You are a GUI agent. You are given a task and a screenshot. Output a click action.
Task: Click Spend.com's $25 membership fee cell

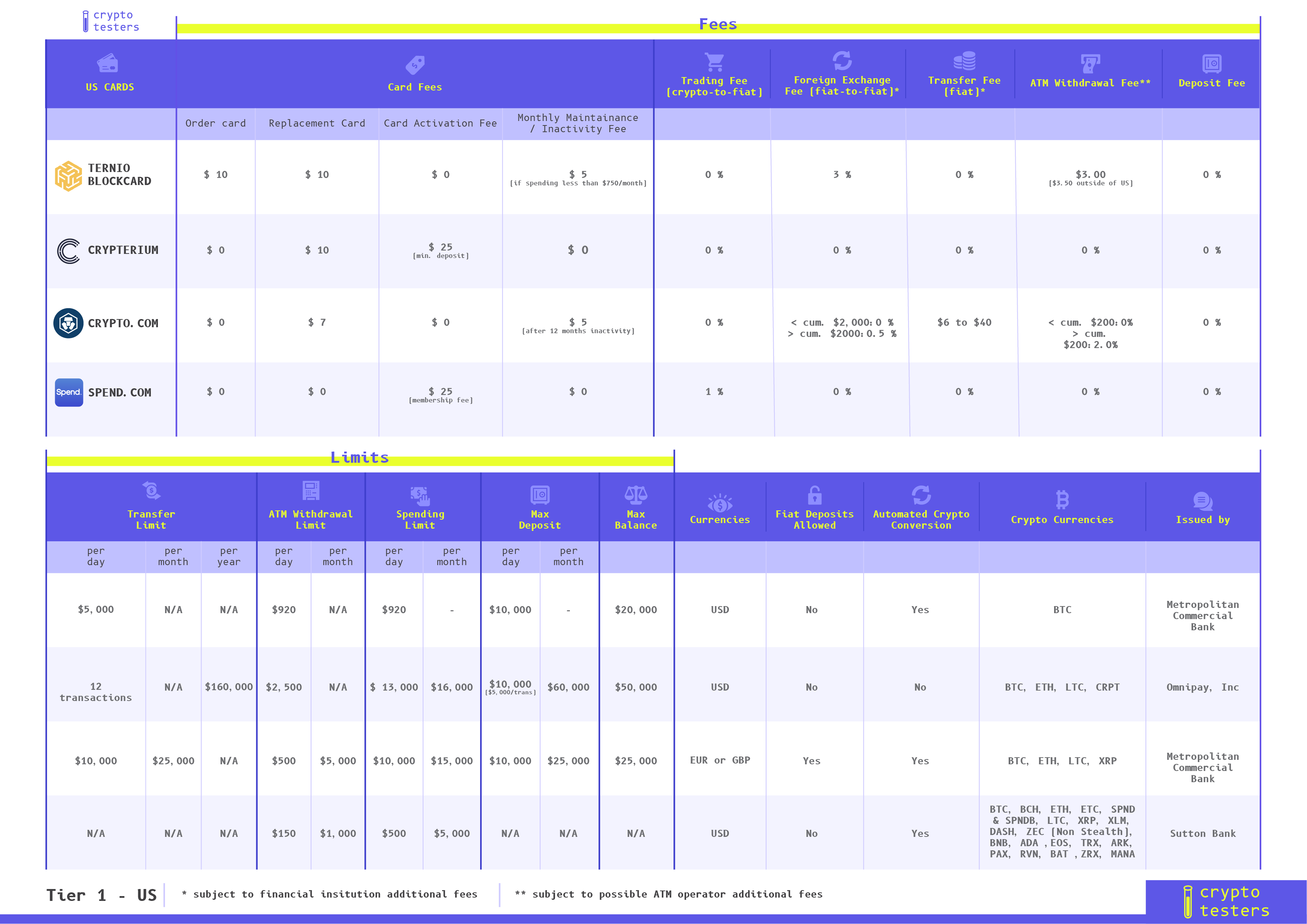click(x=441, y=395)
